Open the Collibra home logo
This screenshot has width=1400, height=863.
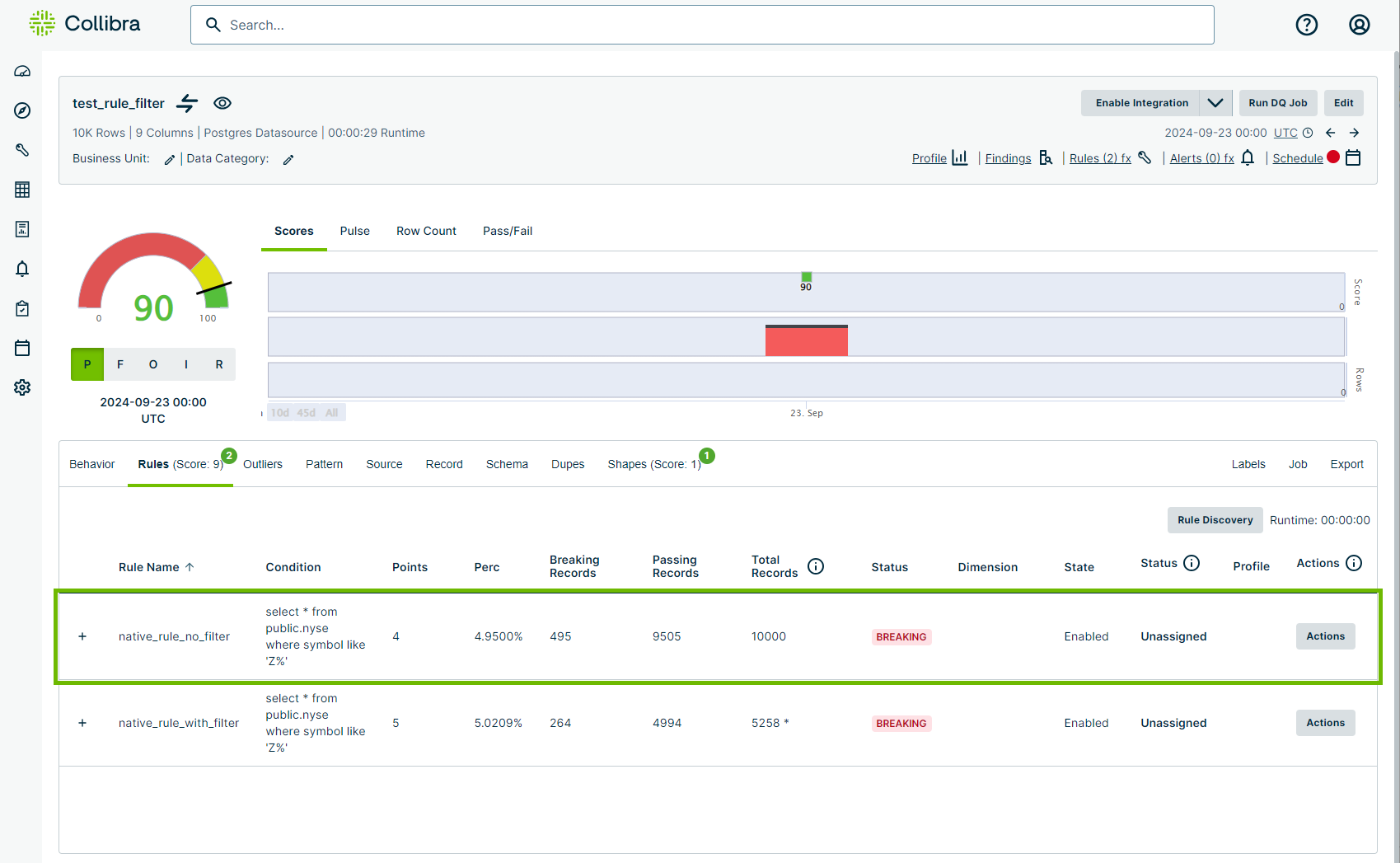85,23
